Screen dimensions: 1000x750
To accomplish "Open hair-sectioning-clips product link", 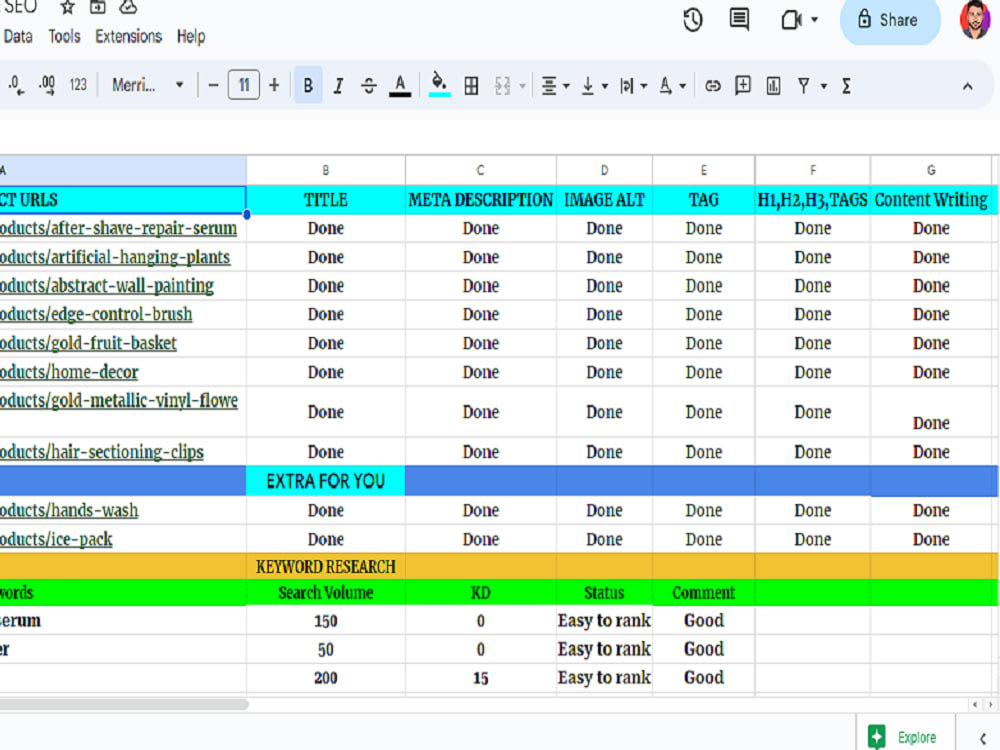I will click(x=101, y=452).
